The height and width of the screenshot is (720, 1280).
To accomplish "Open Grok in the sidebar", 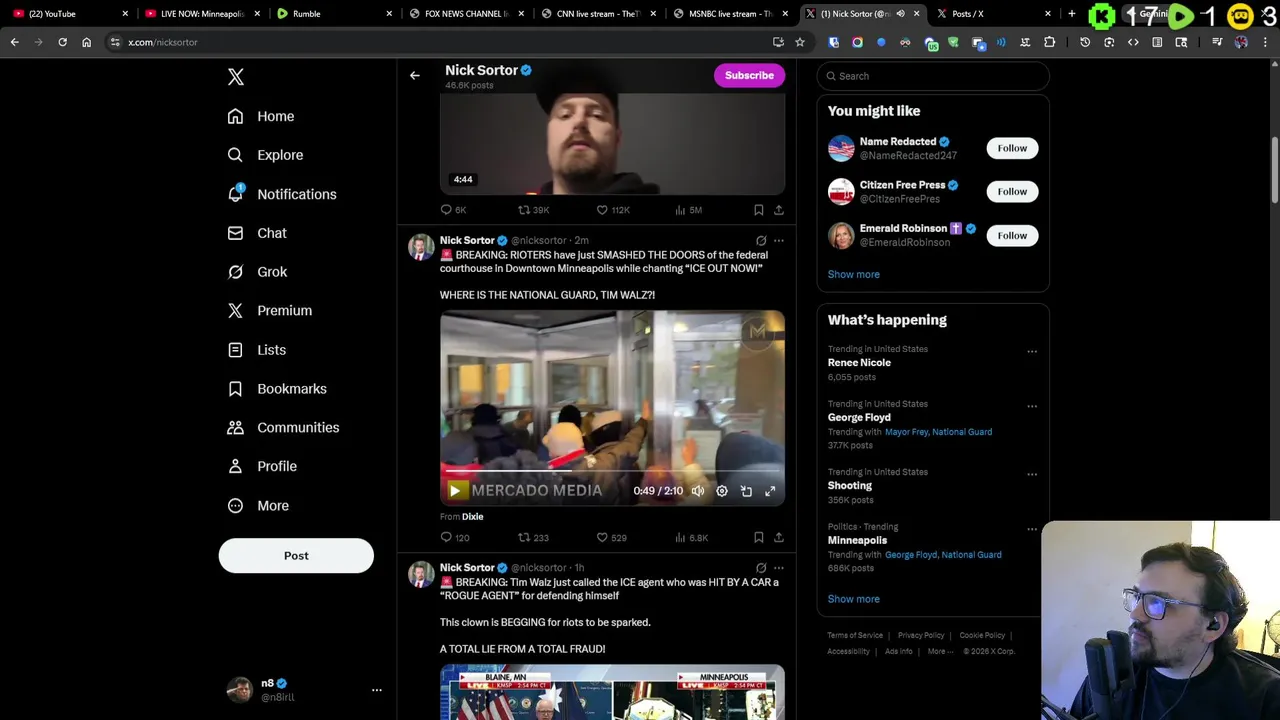I will [x=257, y=272].
